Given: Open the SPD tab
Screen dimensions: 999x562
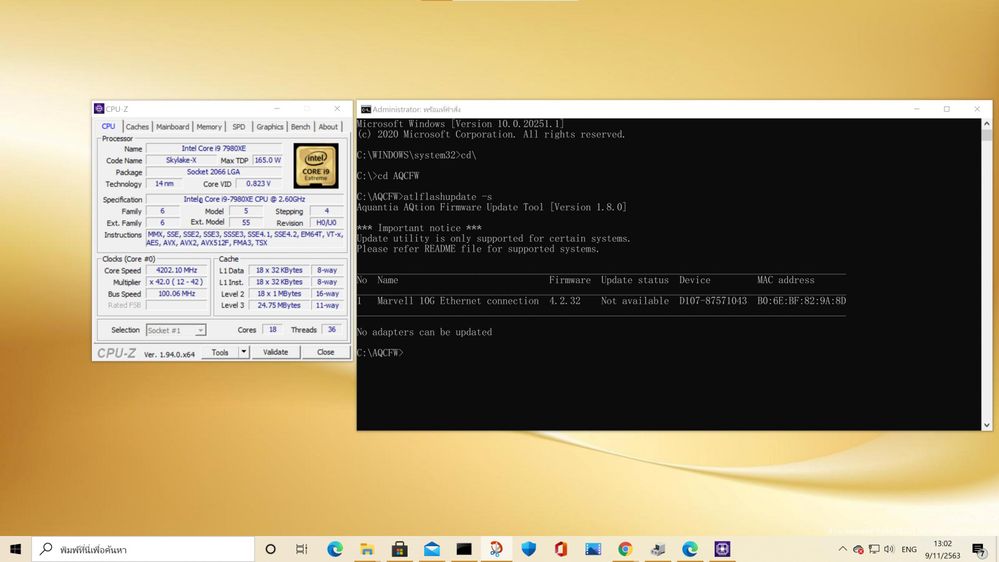Looking at the screenshot, I should click(239, 127).
